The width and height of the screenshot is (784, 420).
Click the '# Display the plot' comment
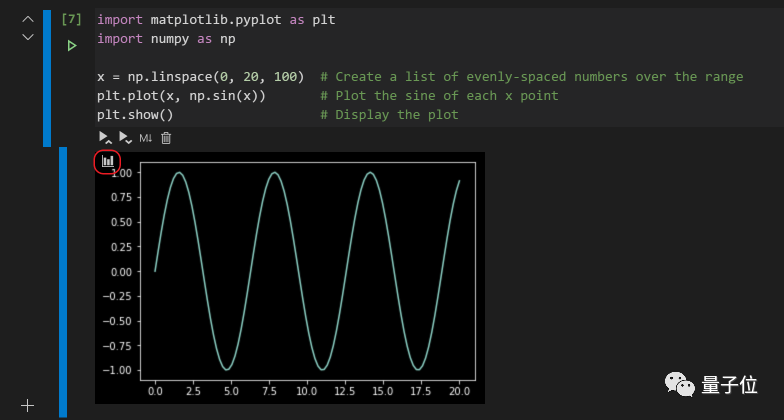tap(389, 115)
